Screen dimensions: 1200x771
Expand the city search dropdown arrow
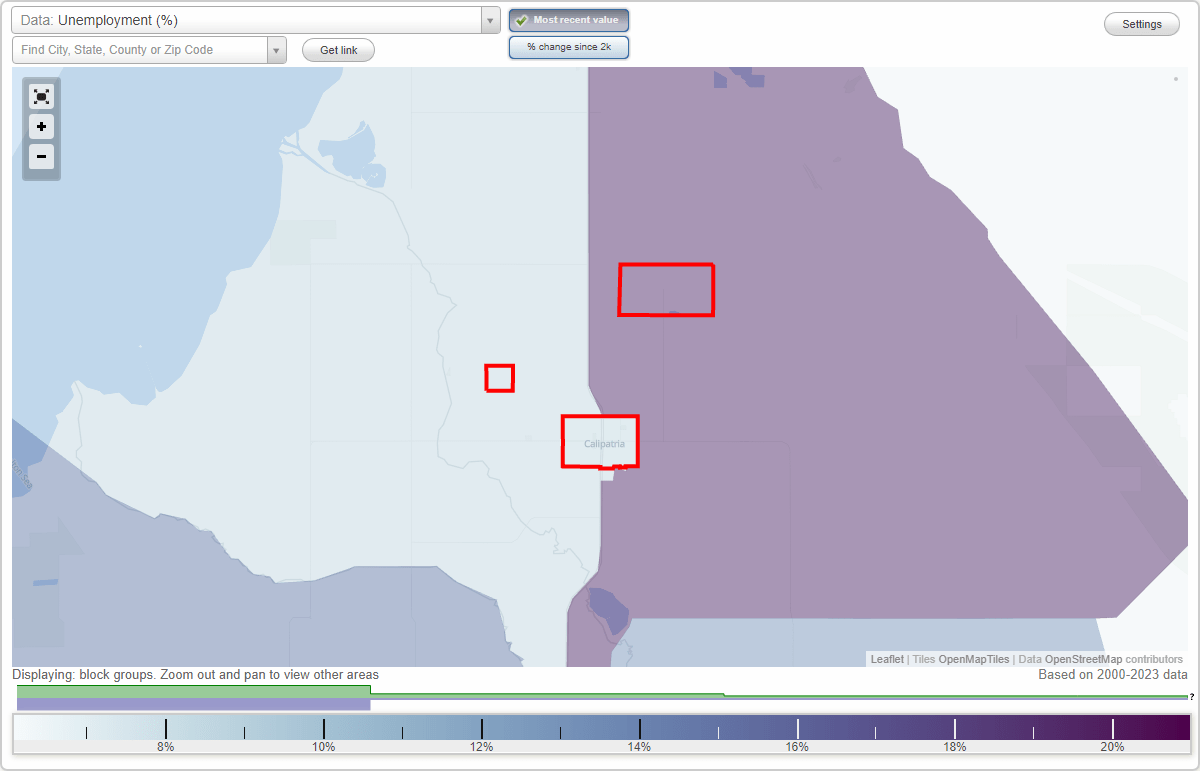pos(276,49)
